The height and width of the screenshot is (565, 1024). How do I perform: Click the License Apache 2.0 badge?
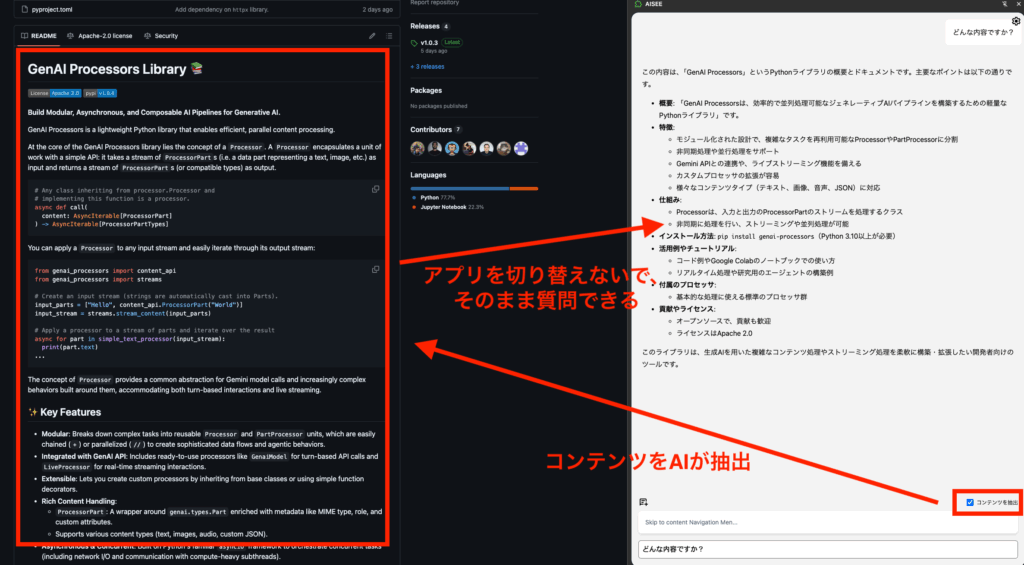[x=54, y=93]
